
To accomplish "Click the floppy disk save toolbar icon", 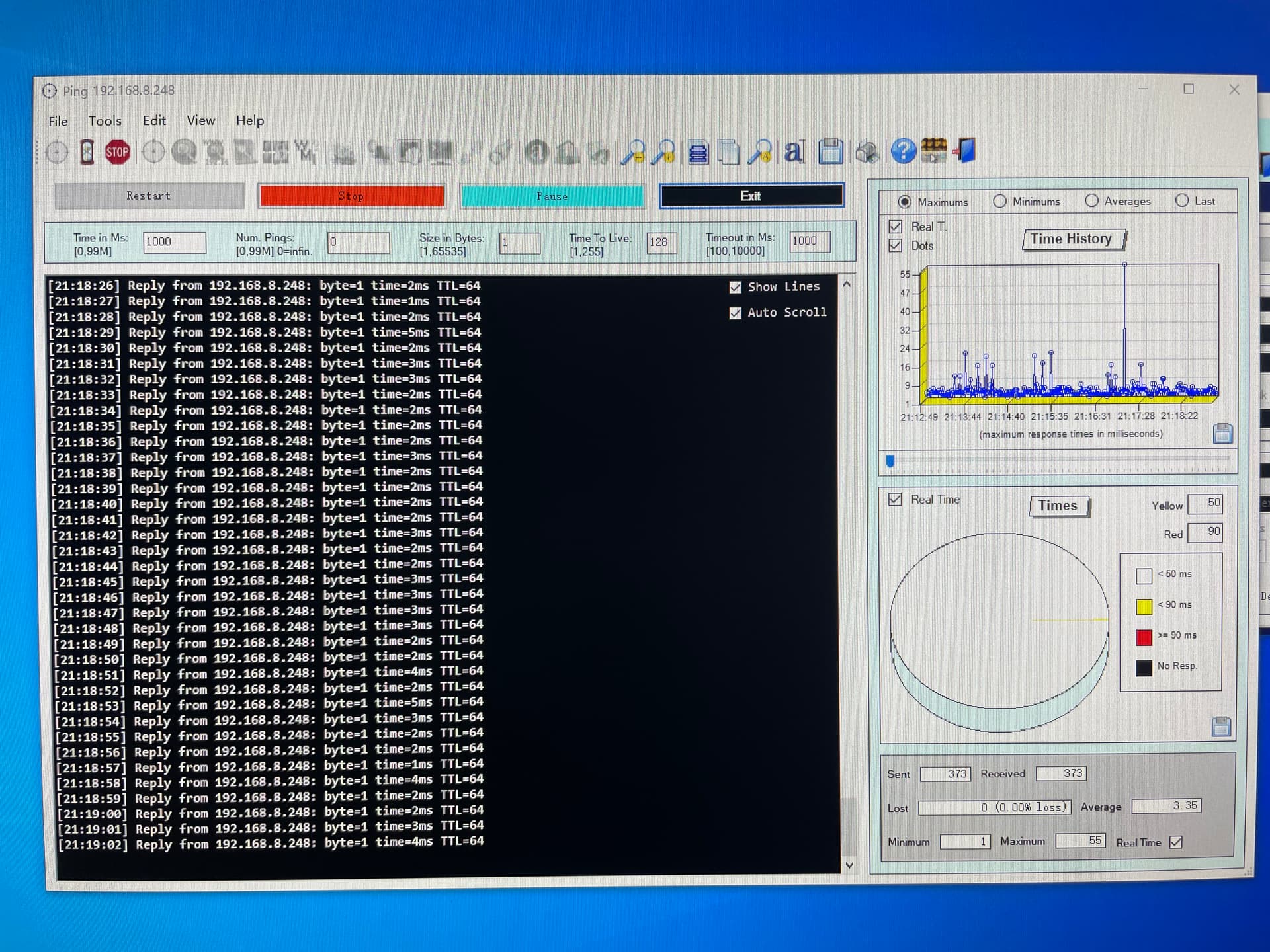I will click(x=831, y=152).
